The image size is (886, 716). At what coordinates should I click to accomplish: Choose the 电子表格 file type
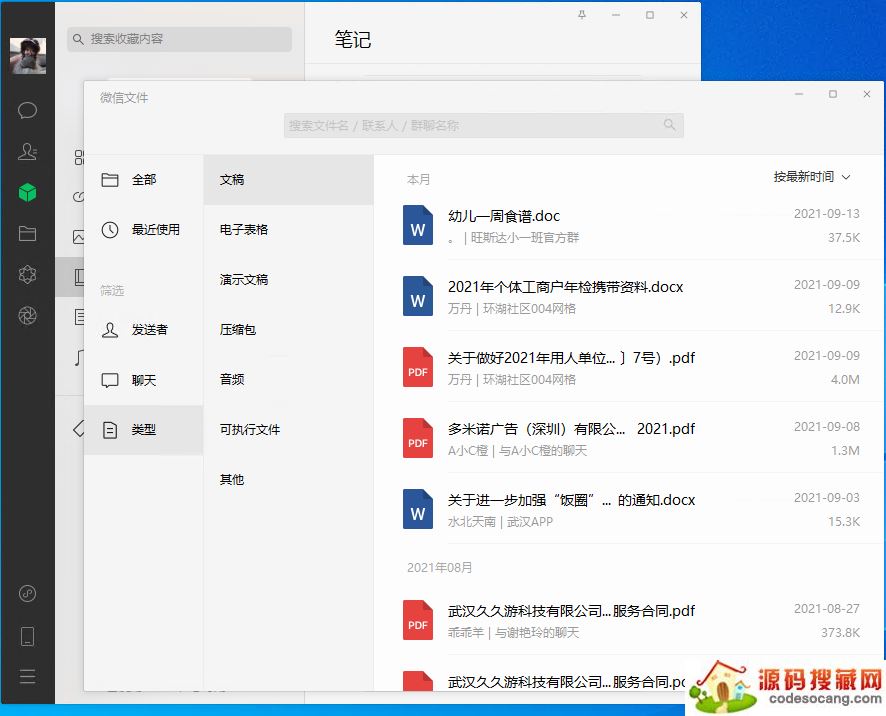(x=288, y=229)
